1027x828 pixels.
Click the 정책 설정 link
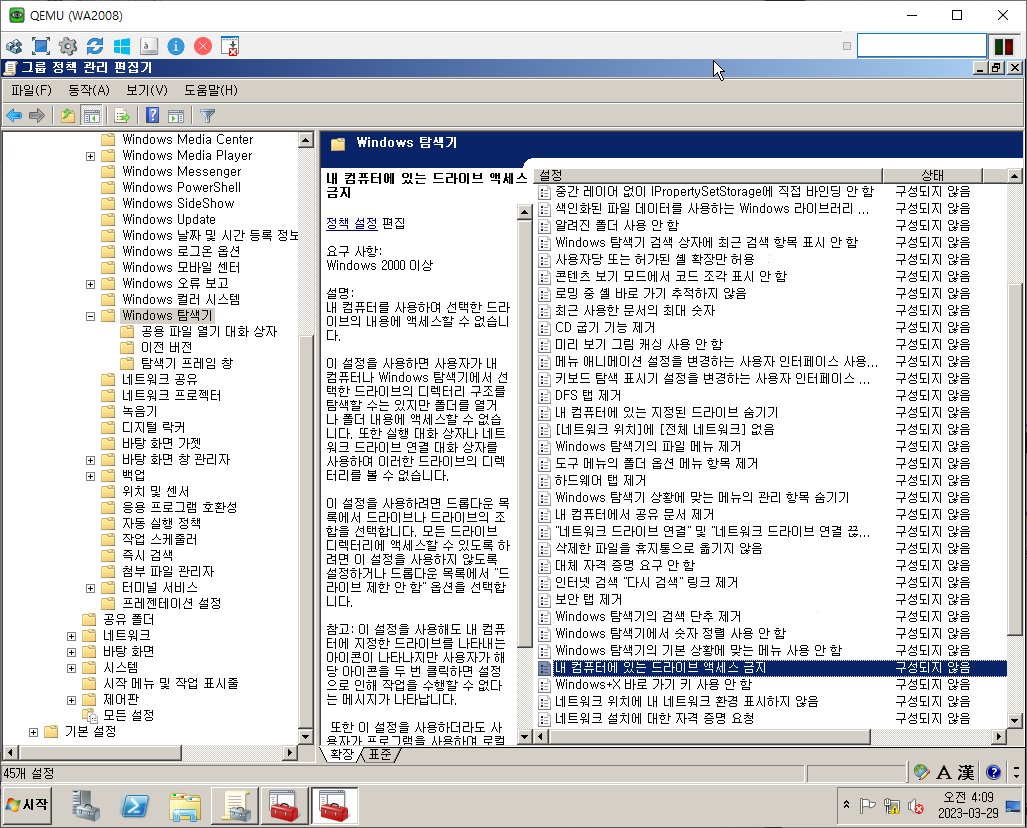click(x=352, y=223)
